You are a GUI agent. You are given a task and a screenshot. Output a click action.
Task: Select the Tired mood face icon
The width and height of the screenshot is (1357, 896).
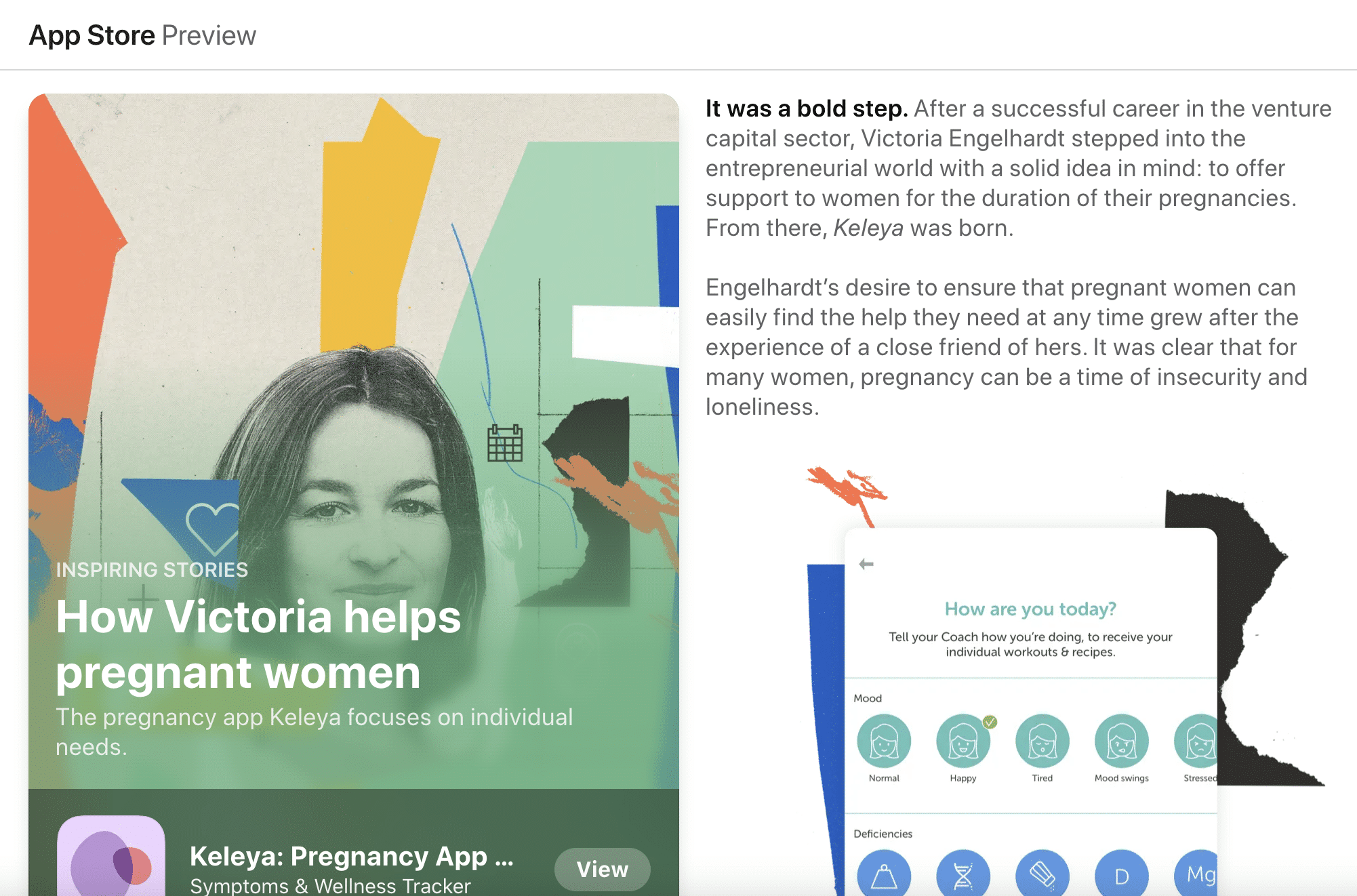[x=1042, y=741]
